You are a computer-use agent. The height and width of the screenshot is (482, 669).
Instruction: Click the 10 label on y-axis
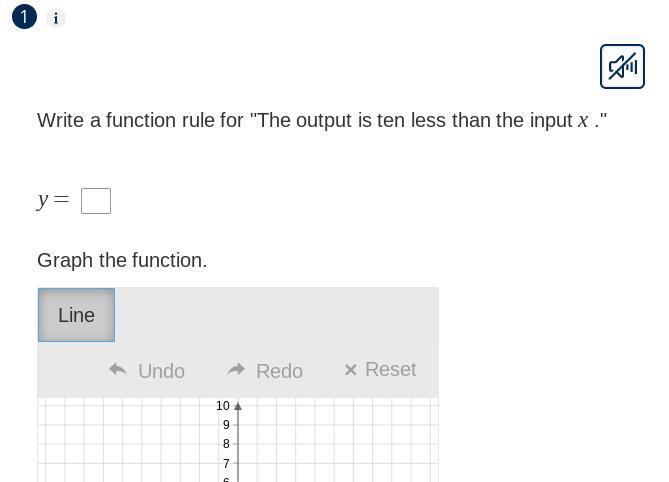(x=222, y=406)
